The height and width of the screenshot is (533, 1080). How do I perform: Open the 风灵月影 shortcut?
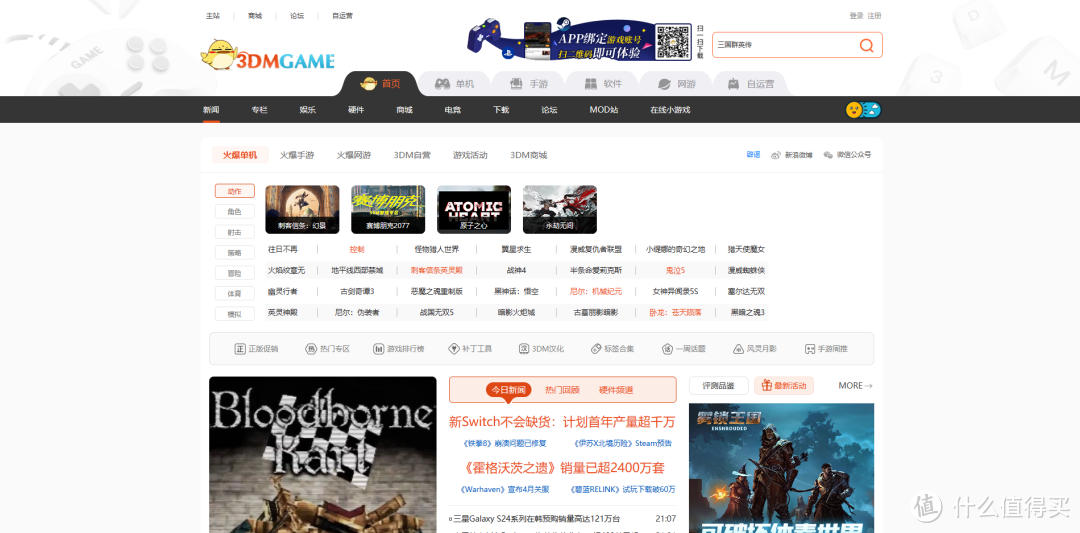point(755,349)
